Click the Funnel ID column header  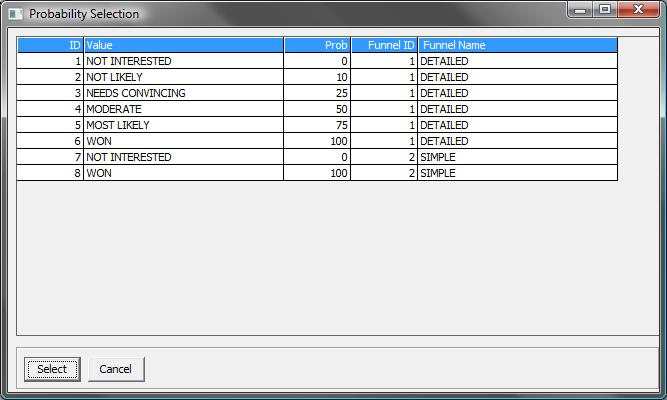tap(384, 45)
